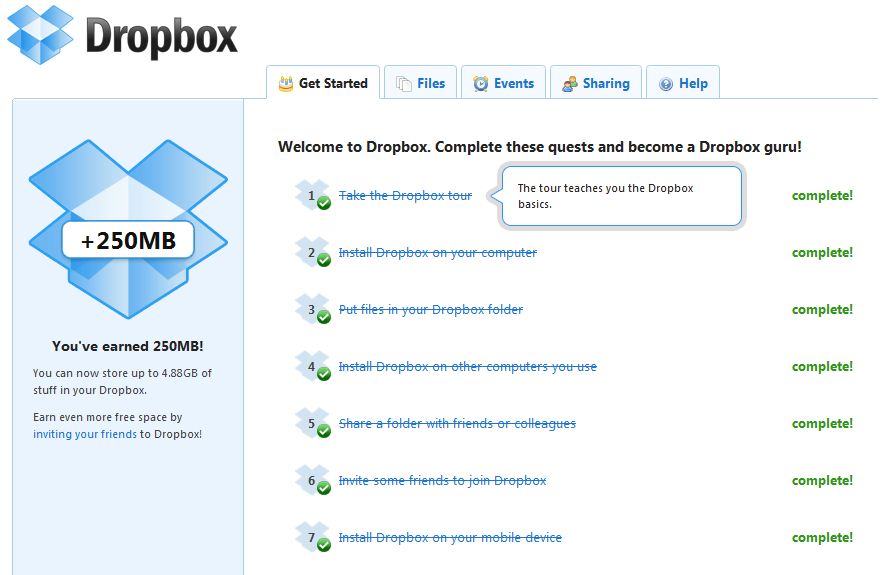The width and height of the screenshot is (890, 575).
Task: Click the Dropbox wordmark in the header
Action: pyautogui.click(x=161, y=37)
